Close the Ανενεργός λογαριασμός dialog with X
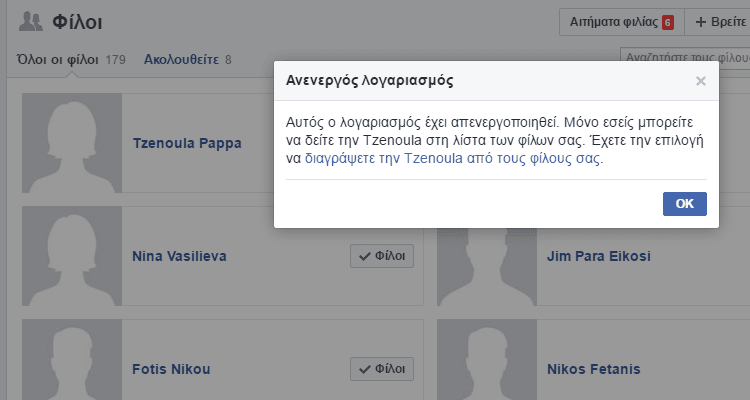Screen dimensions: 750x400 [701, 81]
